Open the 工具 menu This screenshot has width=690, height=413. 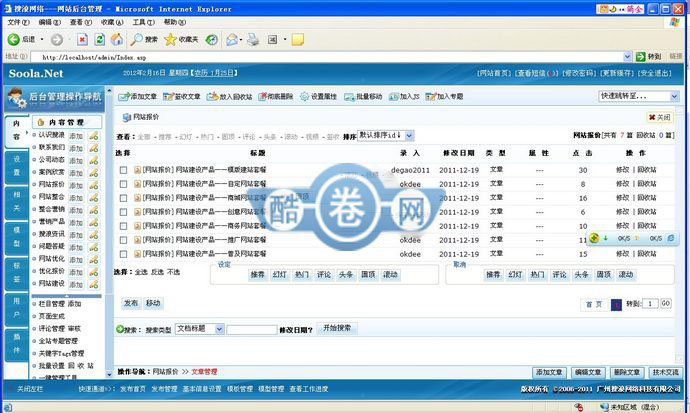143,22
